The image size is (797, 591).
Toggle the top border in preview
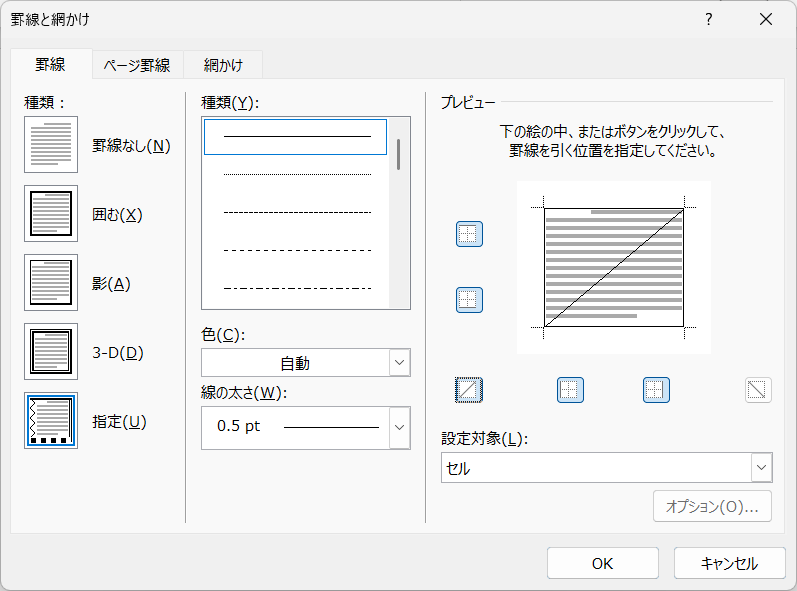[469, 234]
